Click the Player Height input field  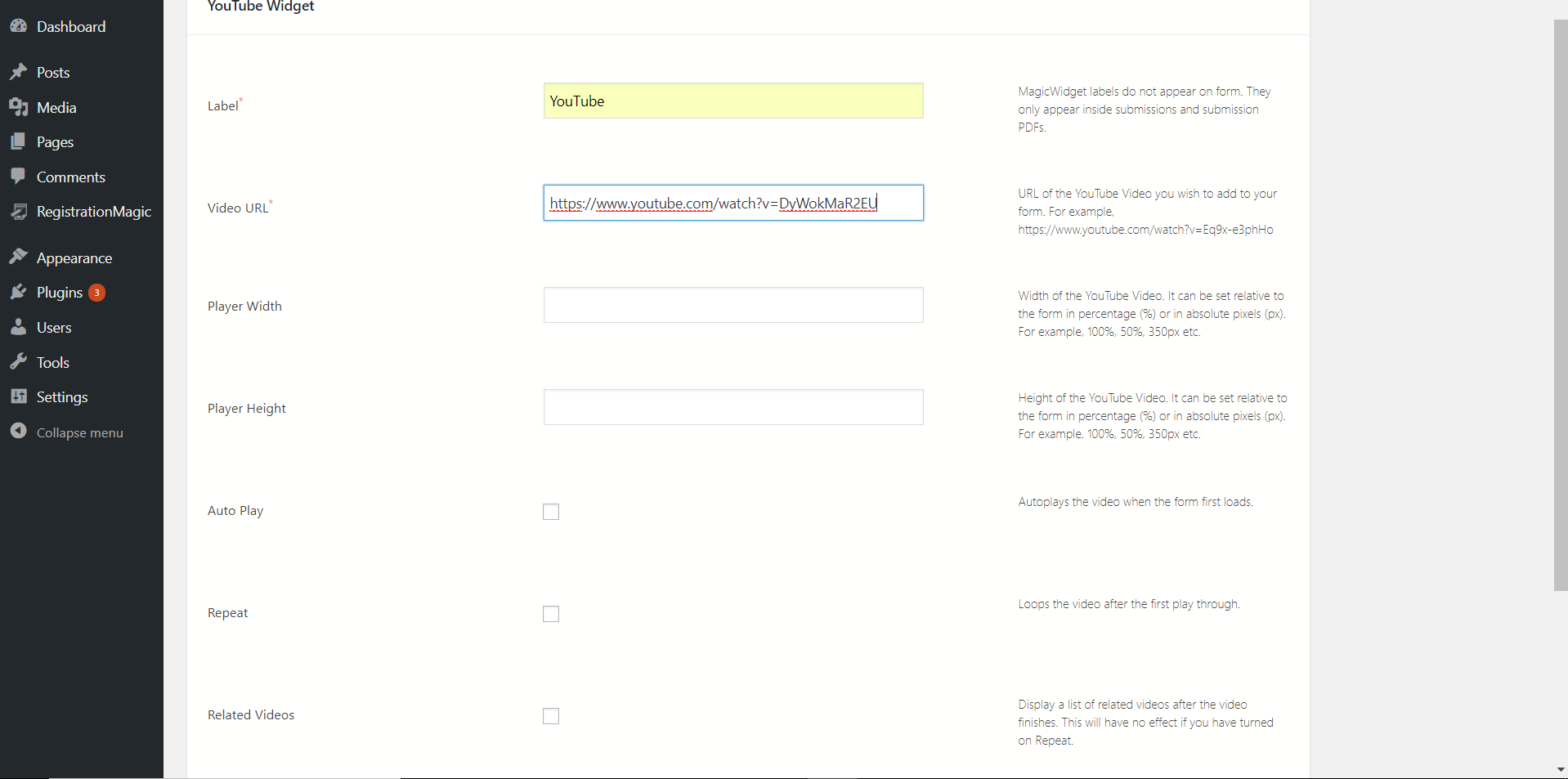coord(732,407)
